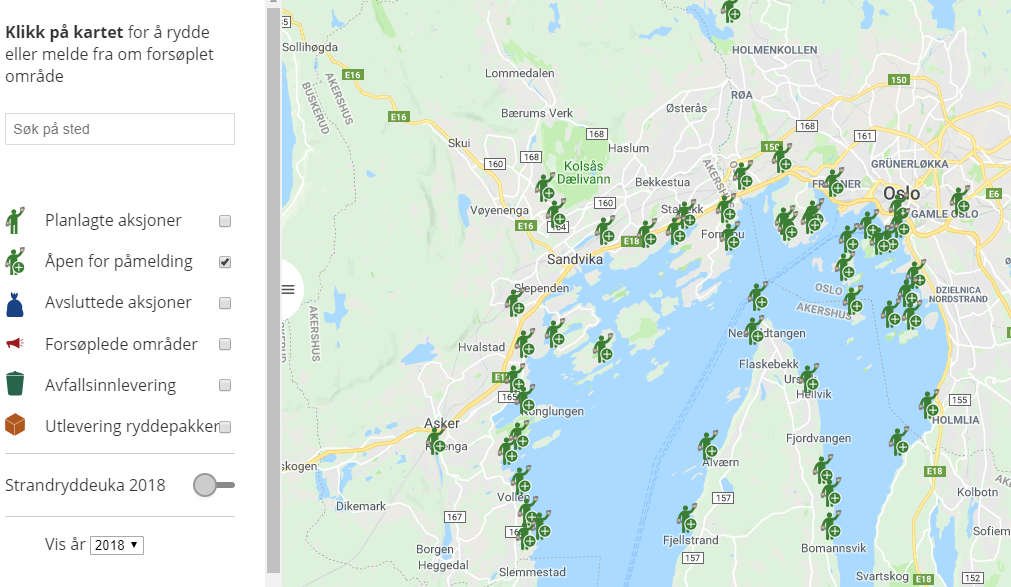Enable the Avsluttede aksjoner checkbox
The image size is (1011, 587).
225,303
